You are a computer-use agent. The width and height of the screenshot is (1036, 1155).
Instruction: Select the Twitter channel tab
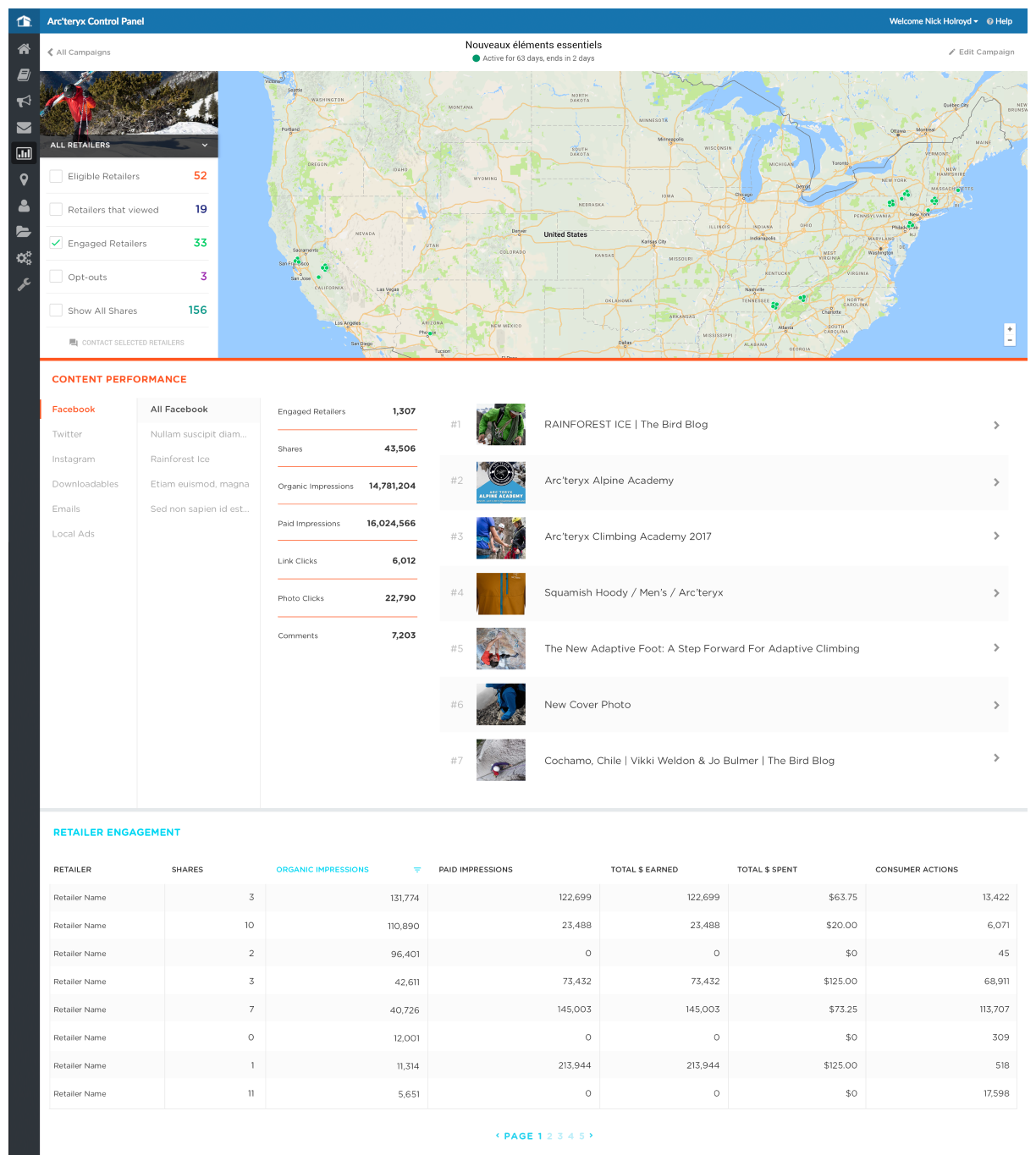[67, 434]
